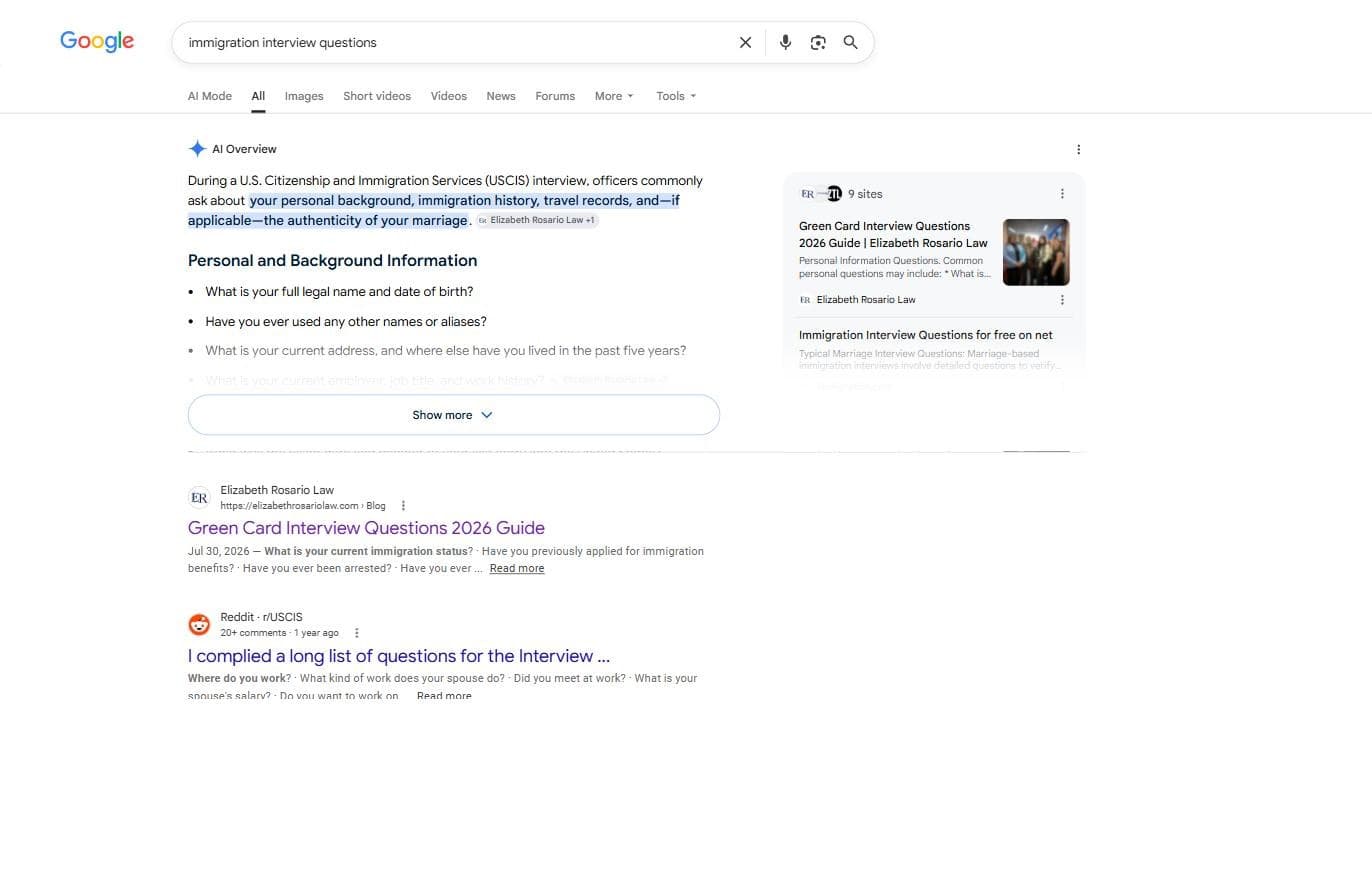1372x872 pixels.
Task: Open search by image lens icon
Action: click(818, 42)
